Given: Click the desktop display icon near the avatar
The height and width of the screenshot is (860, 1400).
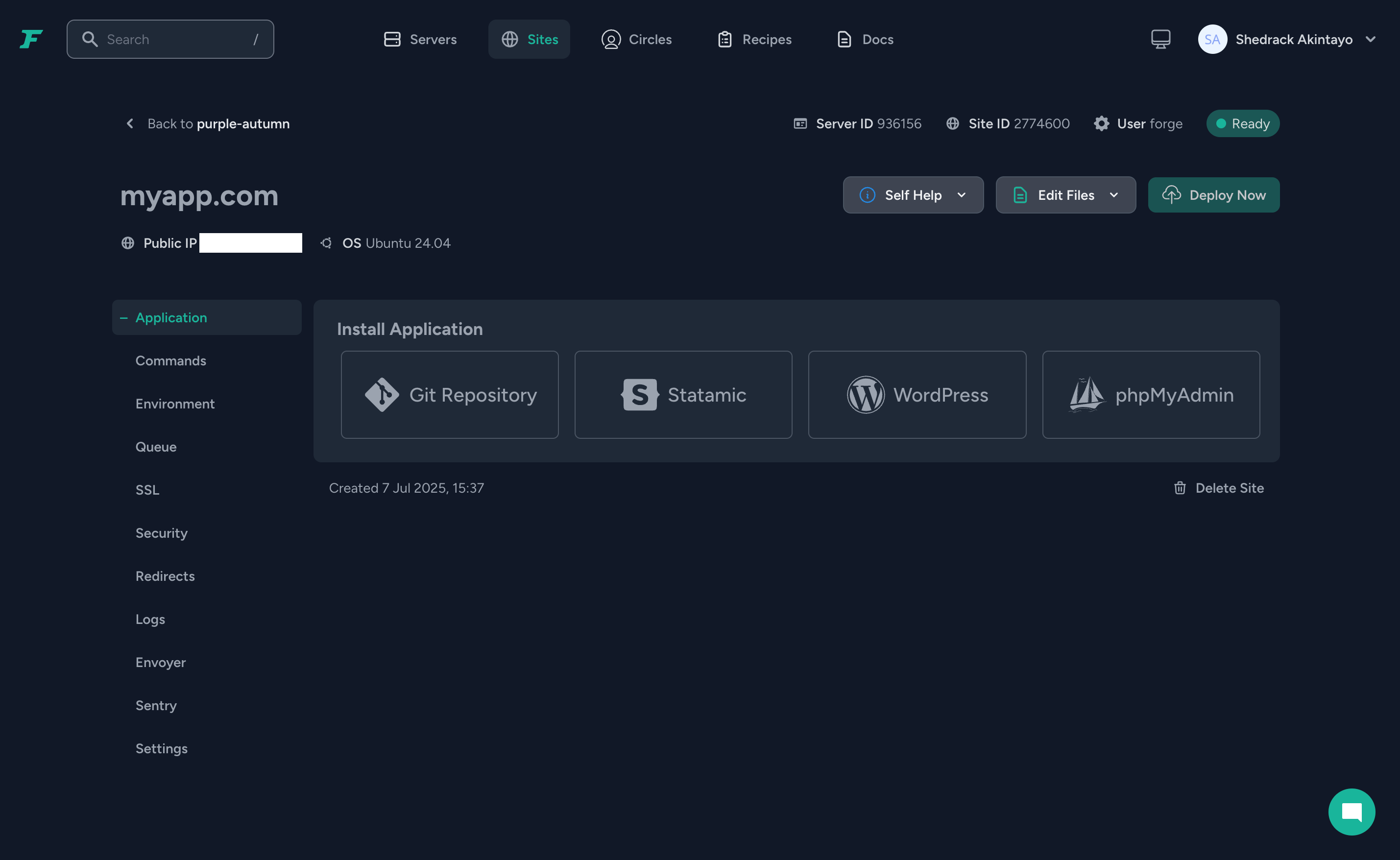Looking at the screenshot, I should coord(1160,39).
